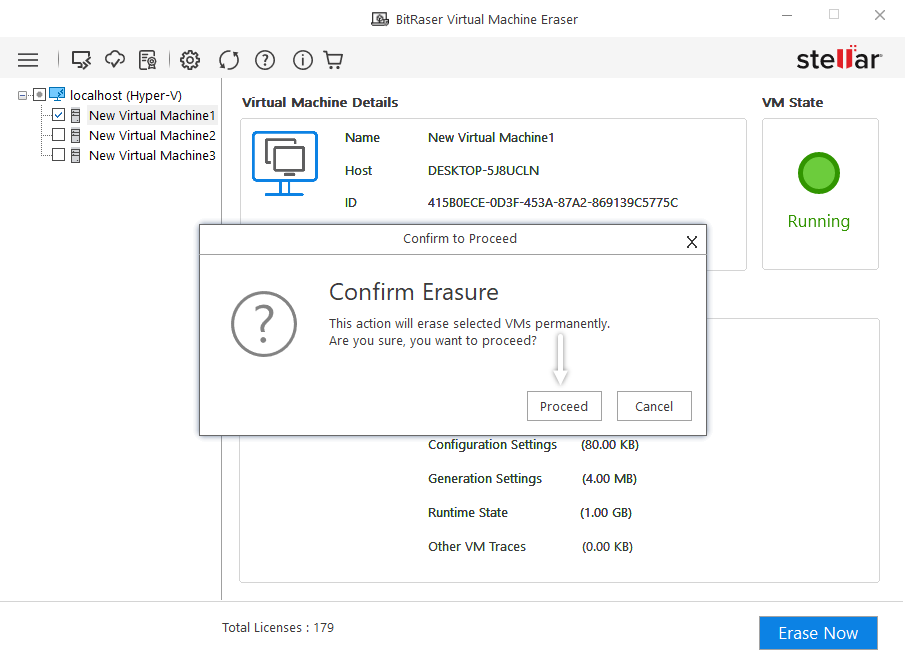
Task: Click the name value New Virtual Machine1 in details
Action: pyautogui.click(x=491, y=138)
